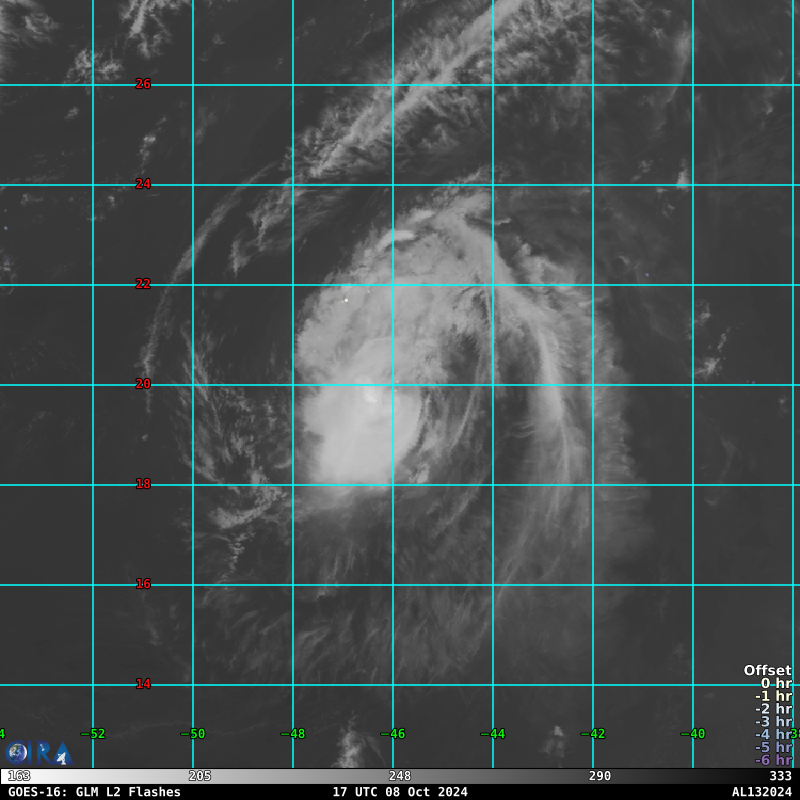This screenshot has height=800, width=800.
Task: Click the -5 hr offset legend entry
Action: point(773,747)
